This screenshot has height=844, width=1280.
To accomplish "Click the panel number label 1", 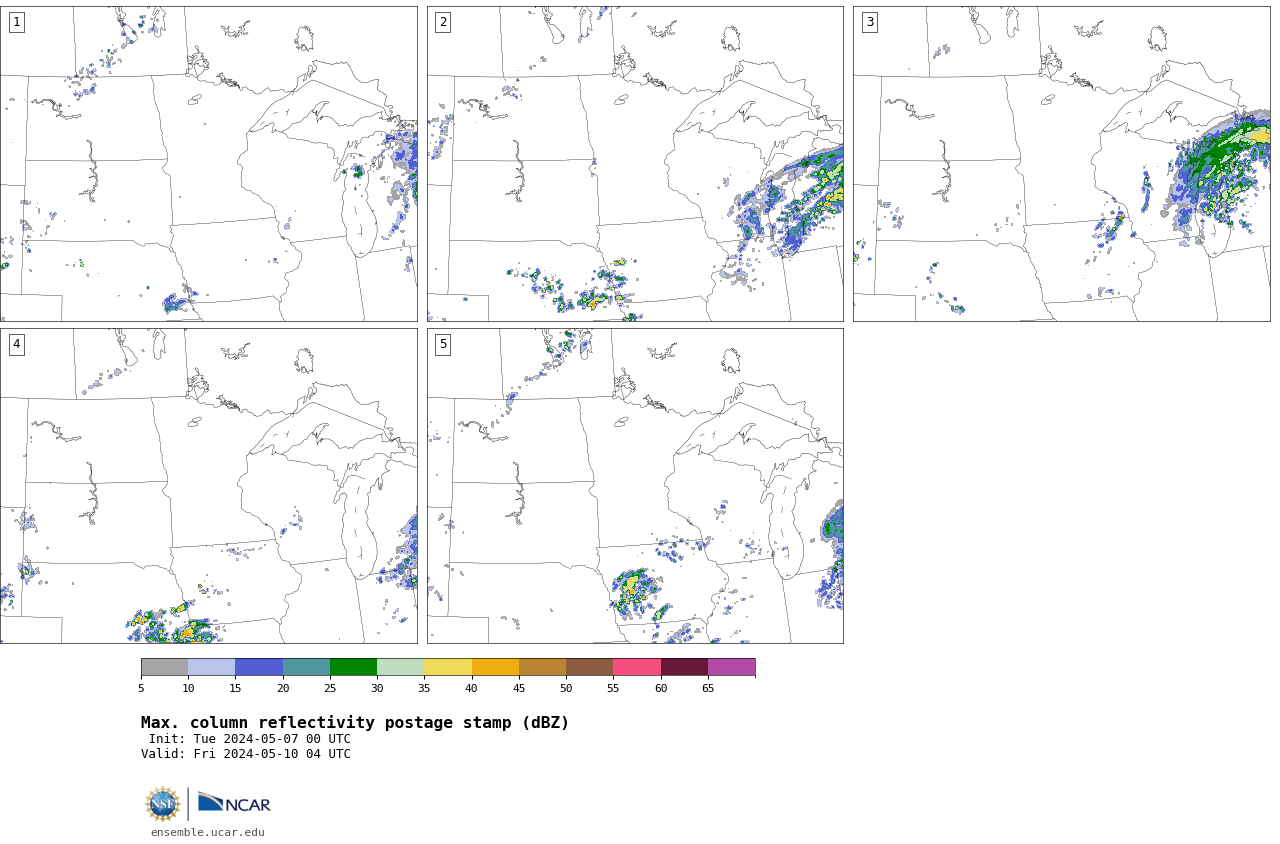I will coord(16,22).
